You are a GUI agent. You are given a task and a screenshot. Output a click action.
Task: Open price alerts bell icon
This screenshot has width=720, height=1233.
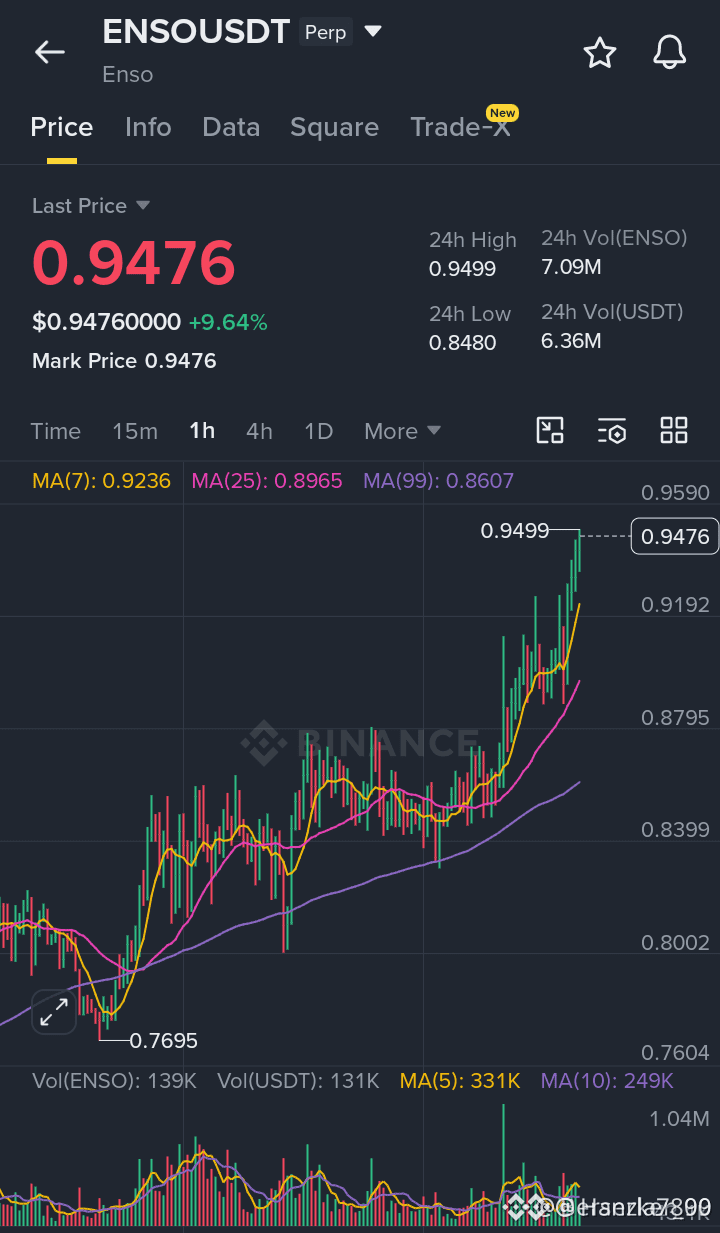[x=669, y=52]
